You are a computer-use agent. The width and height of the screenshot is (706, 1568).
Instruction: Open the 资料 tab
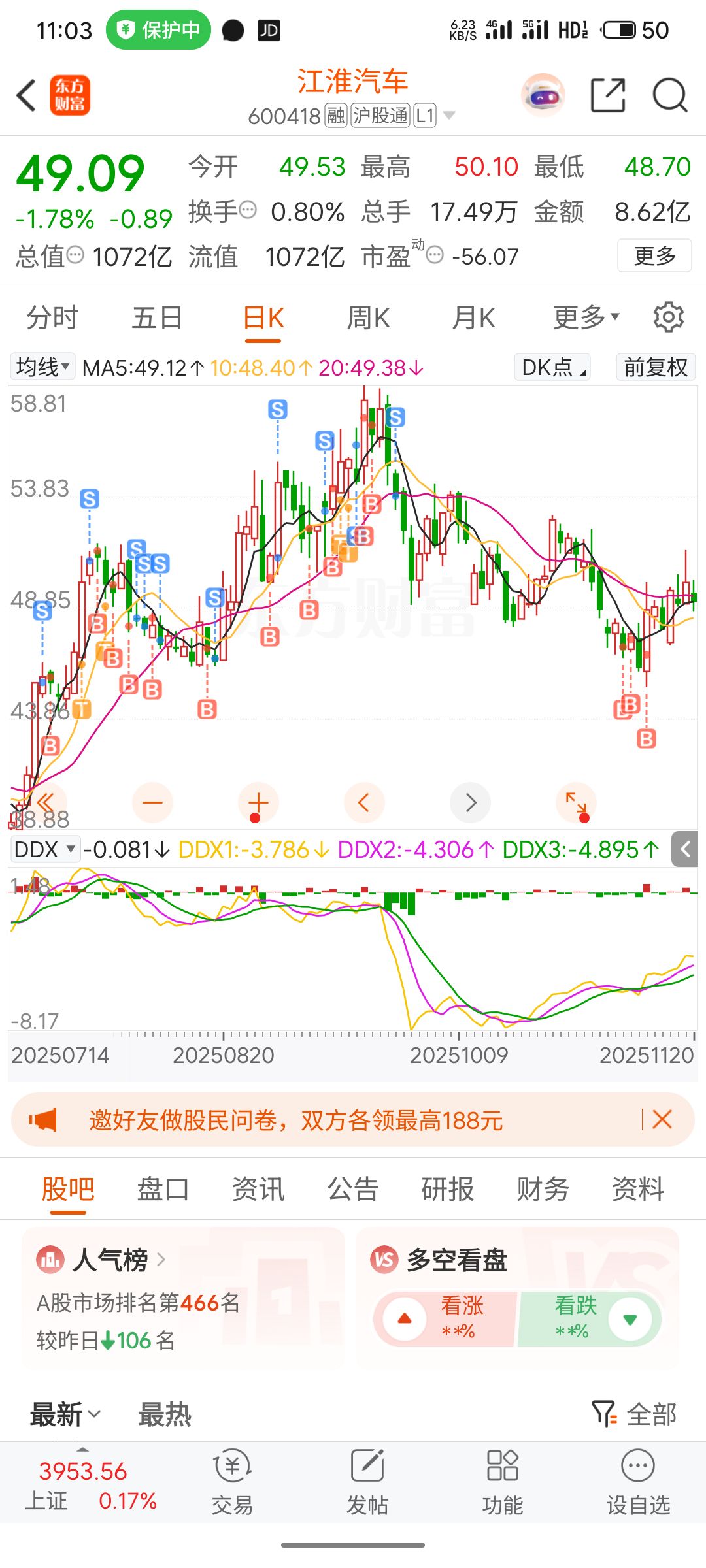pyautogui.click(x=638, y=1188)
